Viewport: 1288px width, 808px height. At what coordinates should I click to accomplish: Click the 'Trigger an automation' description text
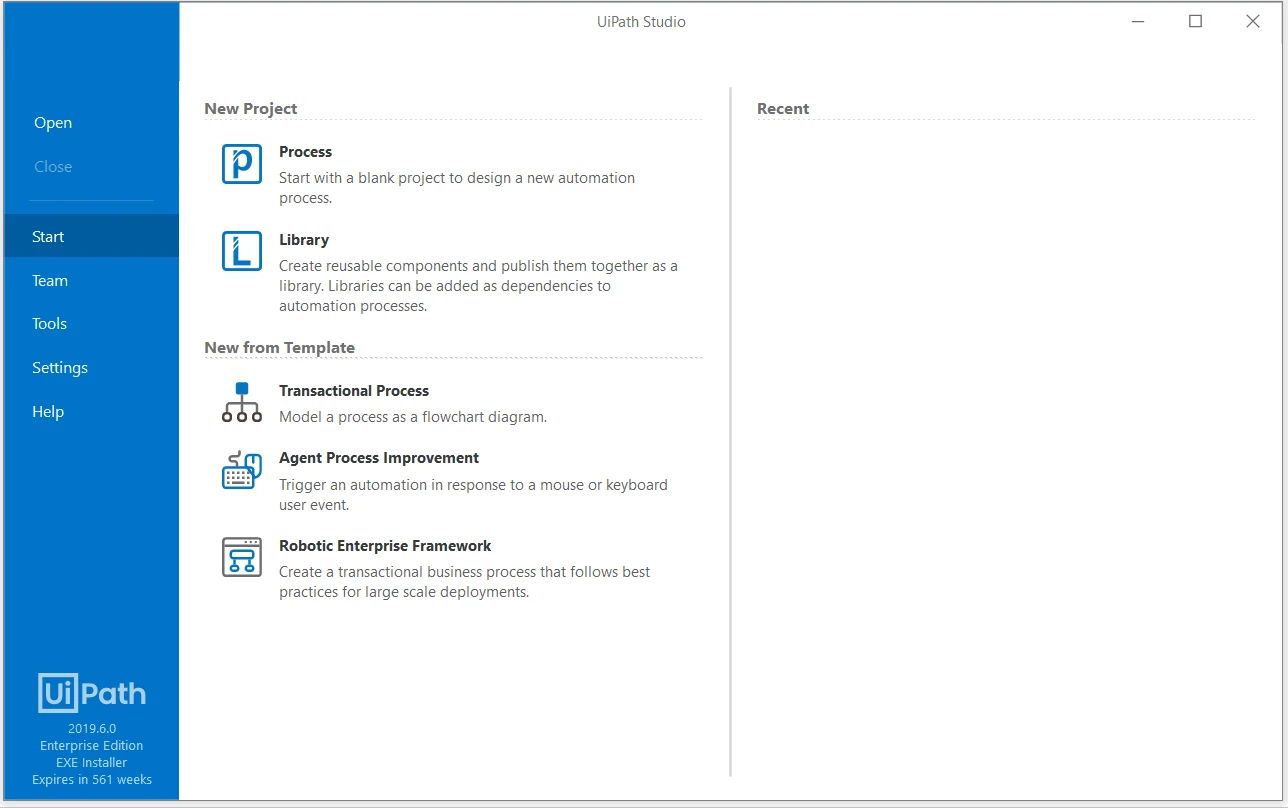click(x=473, y=495)
